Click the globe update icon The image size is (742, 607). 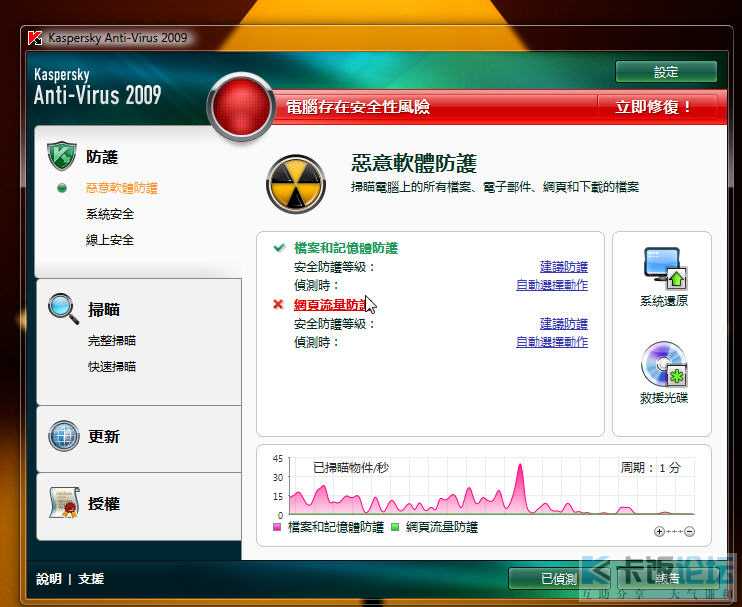pyautogui.click(x=64, y=435)
